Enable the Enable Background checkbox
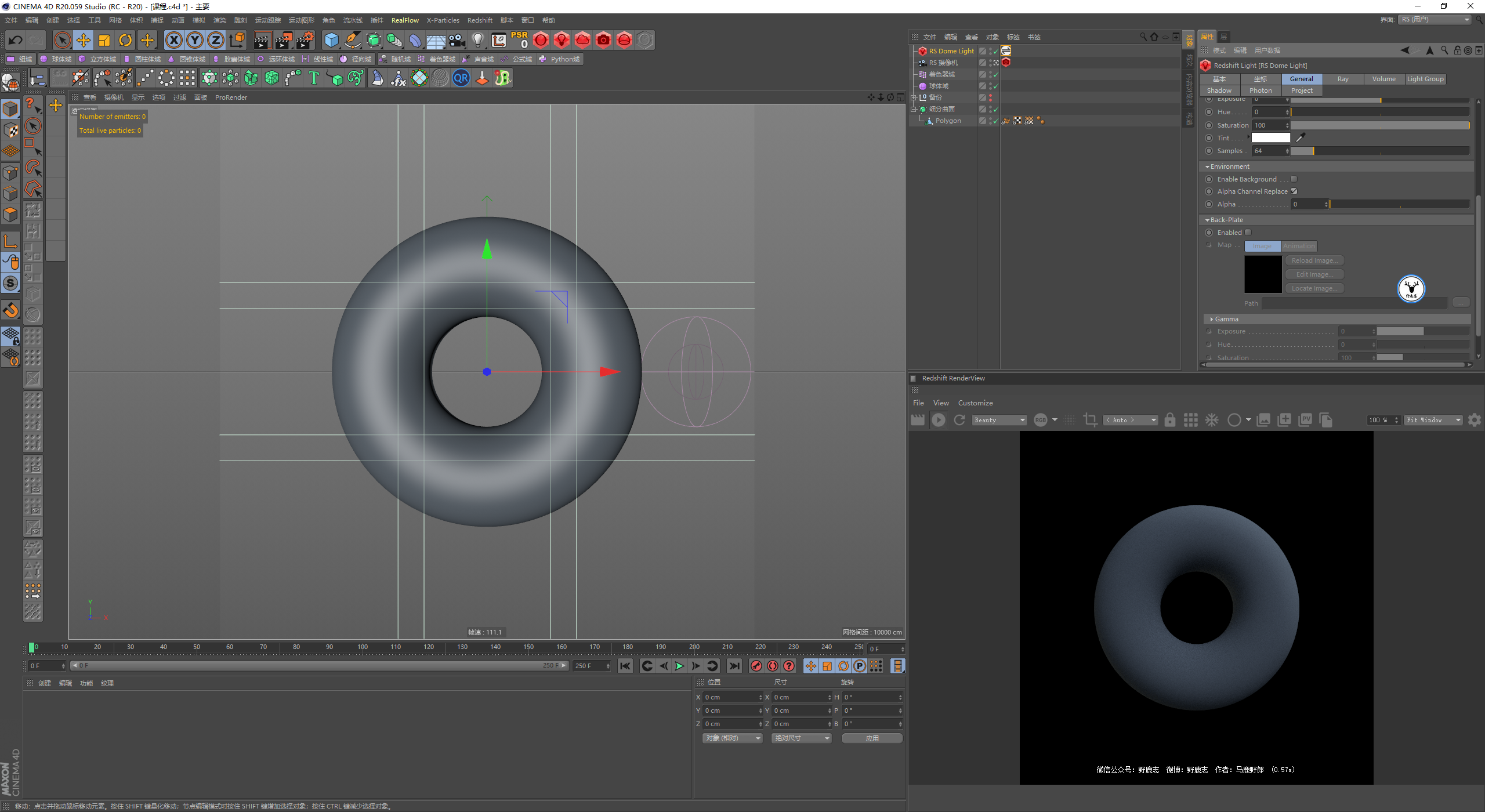The width and height of the screenshot is (1485, 812). tap(1294, 179)
